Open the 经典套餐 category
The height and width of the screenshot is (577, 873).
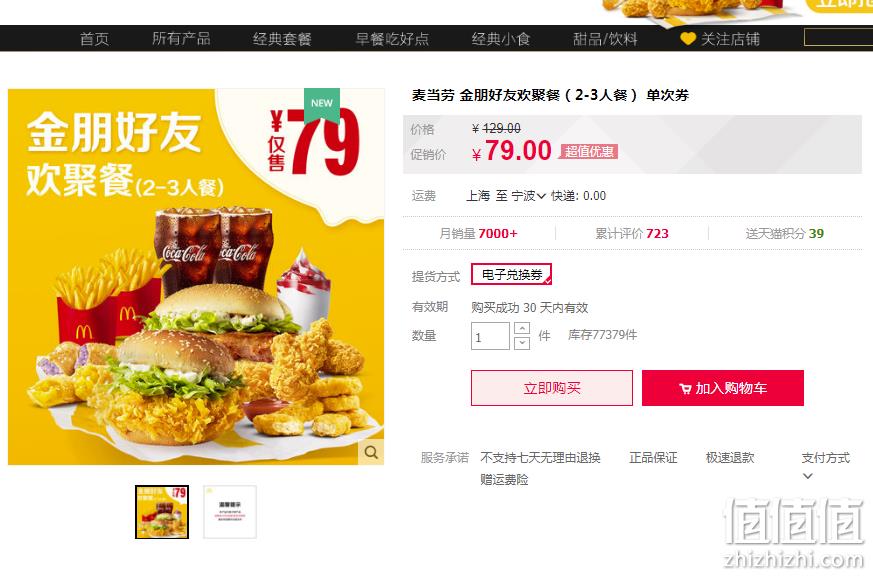[282, 39]
